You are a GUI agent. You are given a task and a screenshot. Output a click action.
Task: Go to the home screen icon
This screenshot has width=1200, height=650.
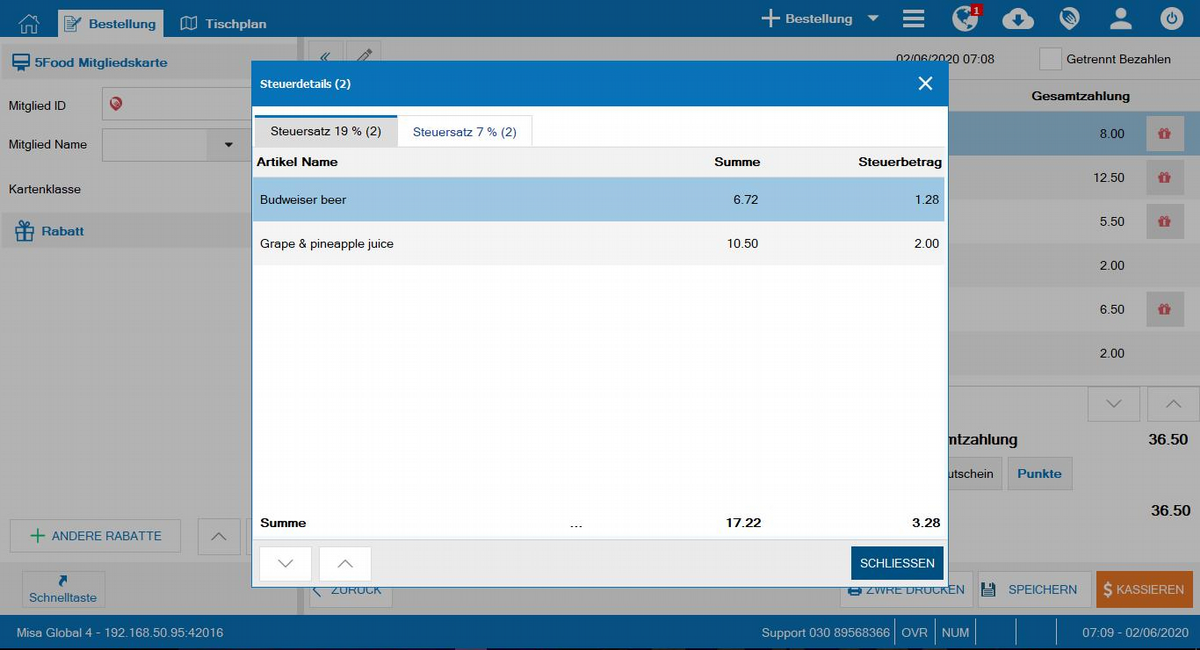29,22
